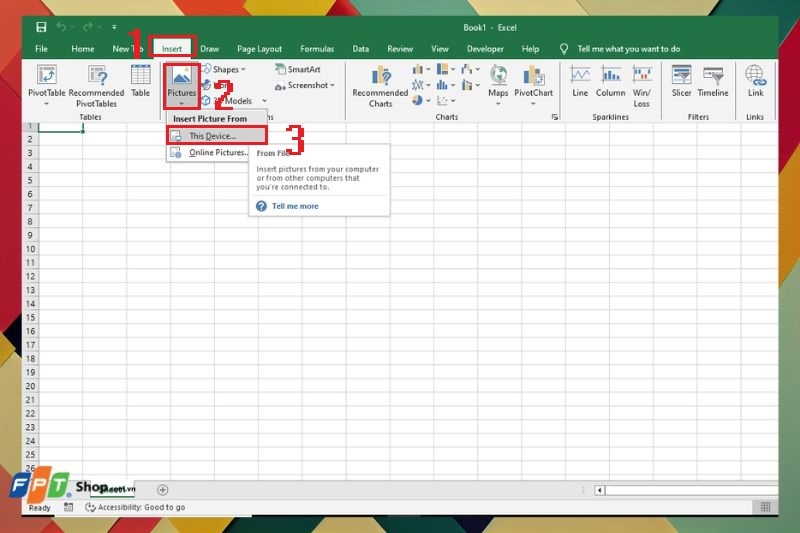This screenshot has height=533, width=800.
Task: Add a Line sparkline
Action: pos(580,81)
